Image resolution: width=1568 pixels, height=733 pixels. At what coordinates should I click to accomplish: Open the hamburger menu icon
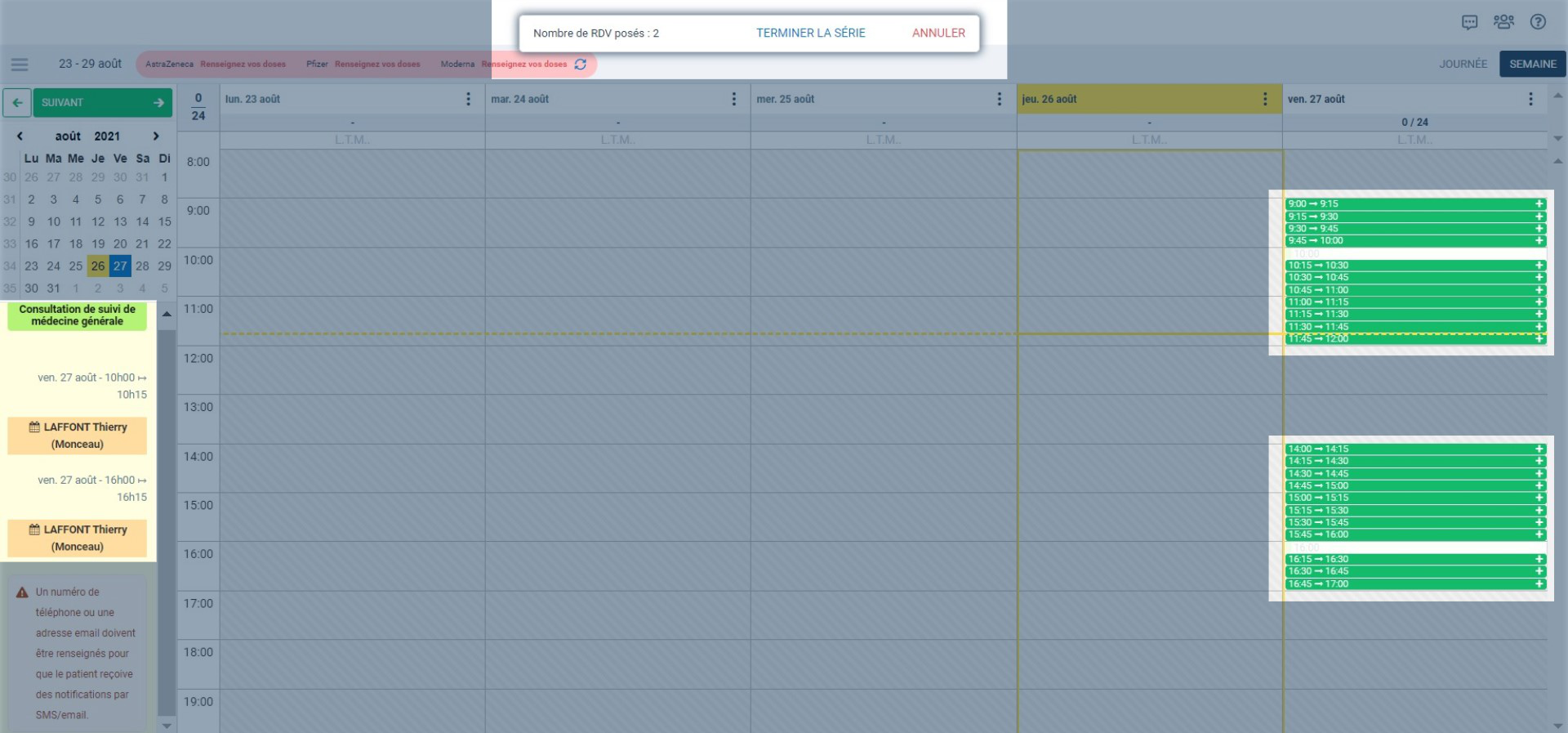click(x=20, y=64)
